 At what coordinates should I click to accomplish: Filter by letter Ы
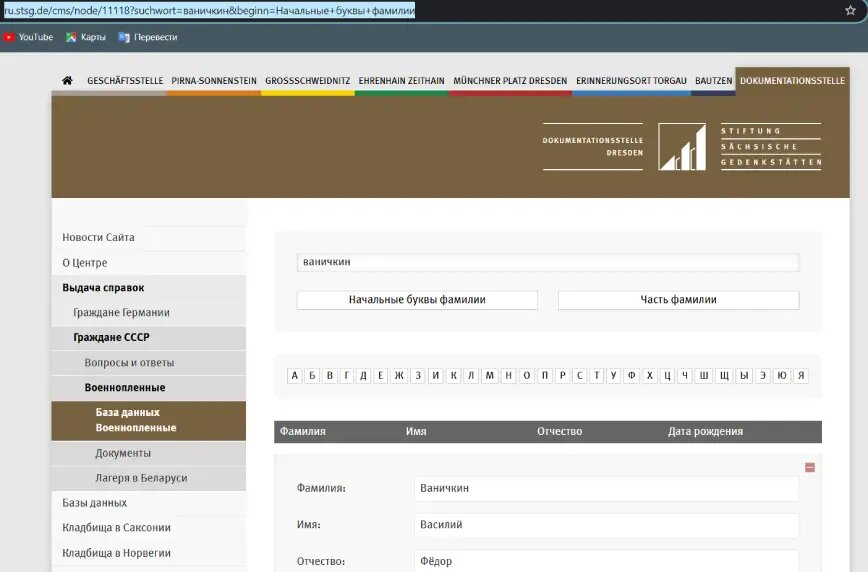pos(745,376)
